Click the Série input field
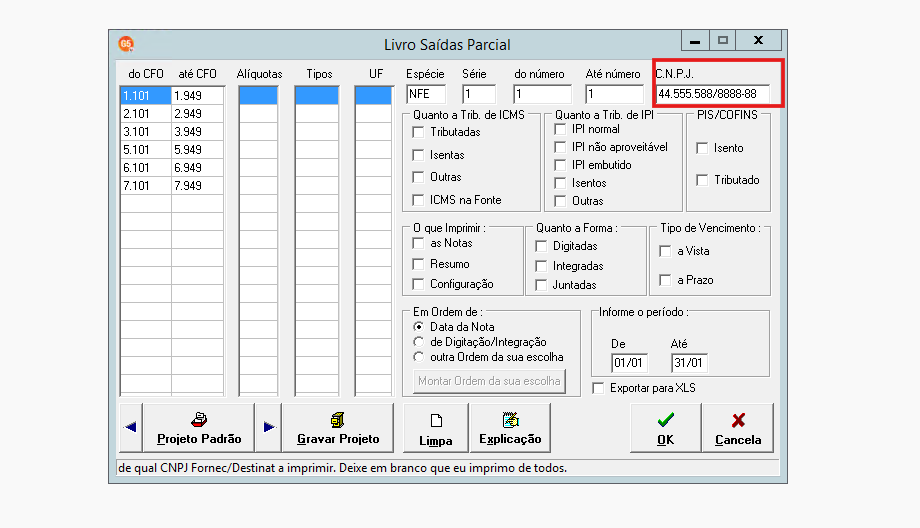This screenshot has width=920, height=528. pos(479,94)
